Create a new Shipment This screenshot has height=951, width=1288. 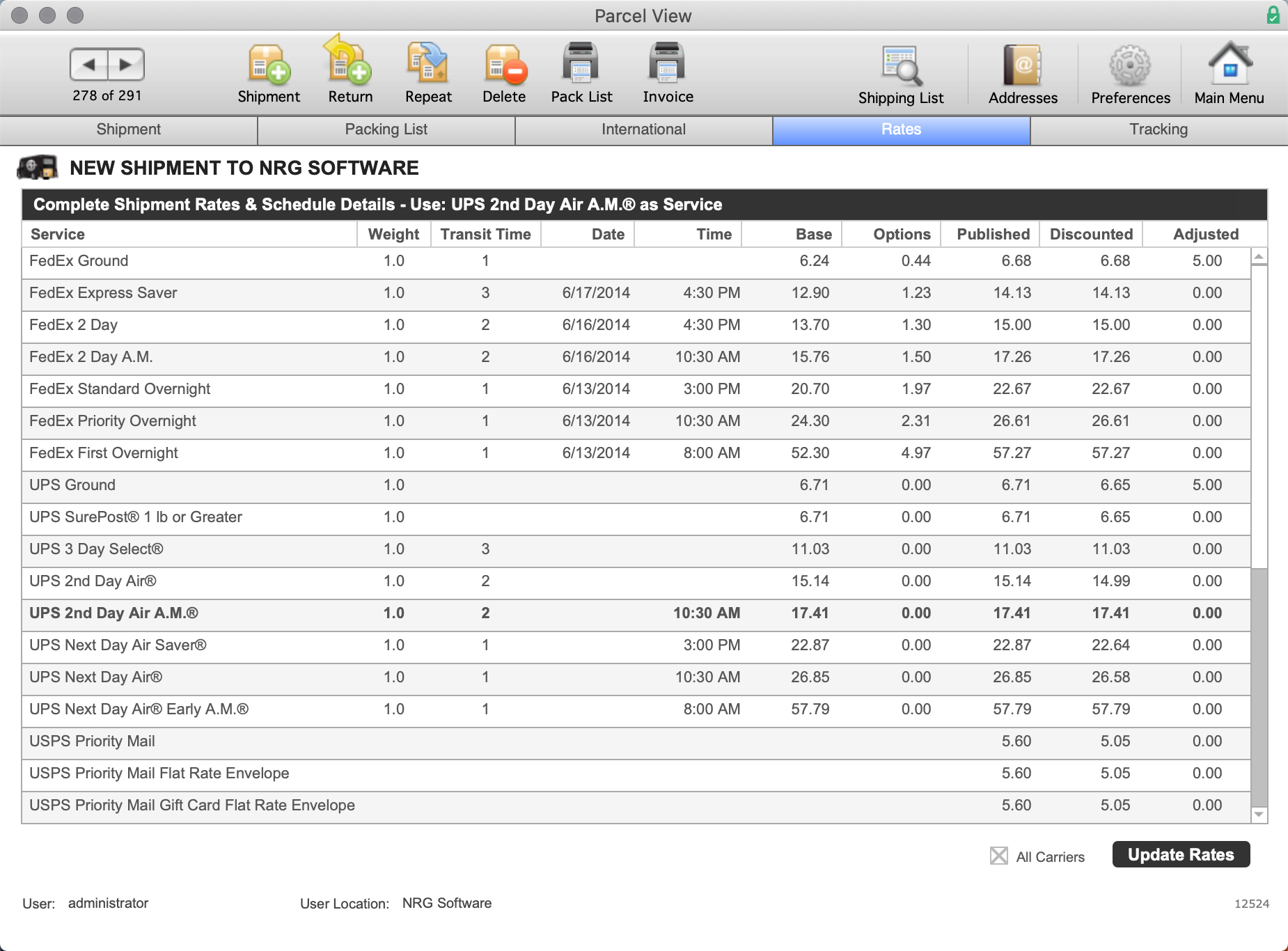(269, 73)
